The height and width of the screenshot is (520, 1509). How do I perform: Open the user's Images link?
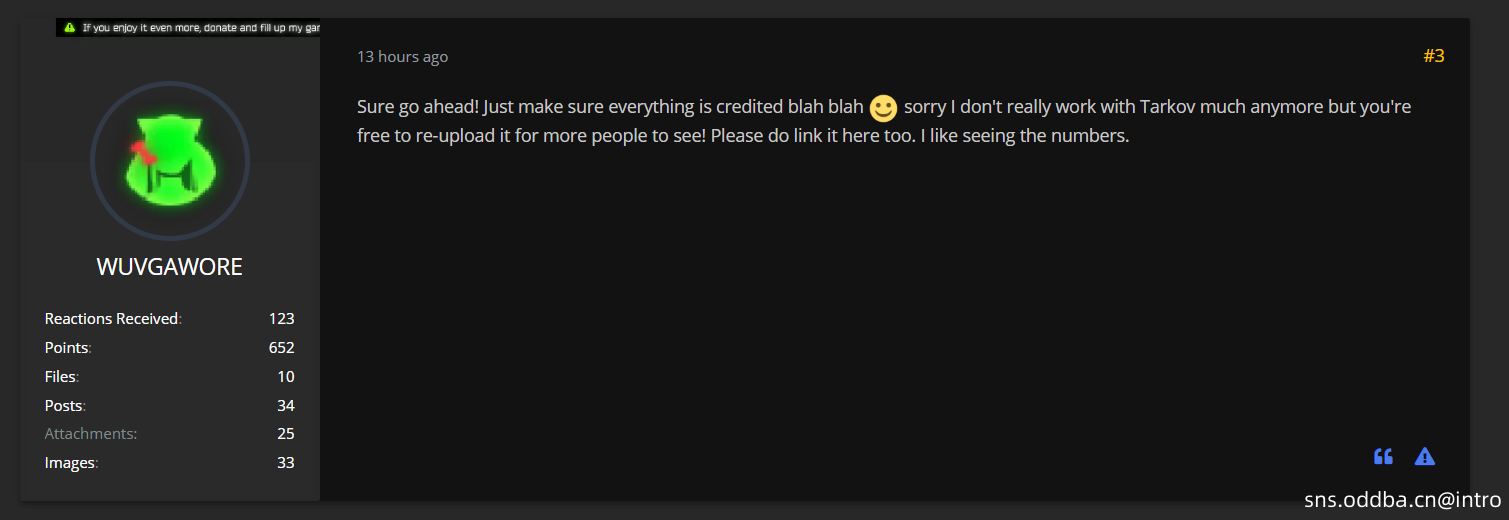[70, 463]
